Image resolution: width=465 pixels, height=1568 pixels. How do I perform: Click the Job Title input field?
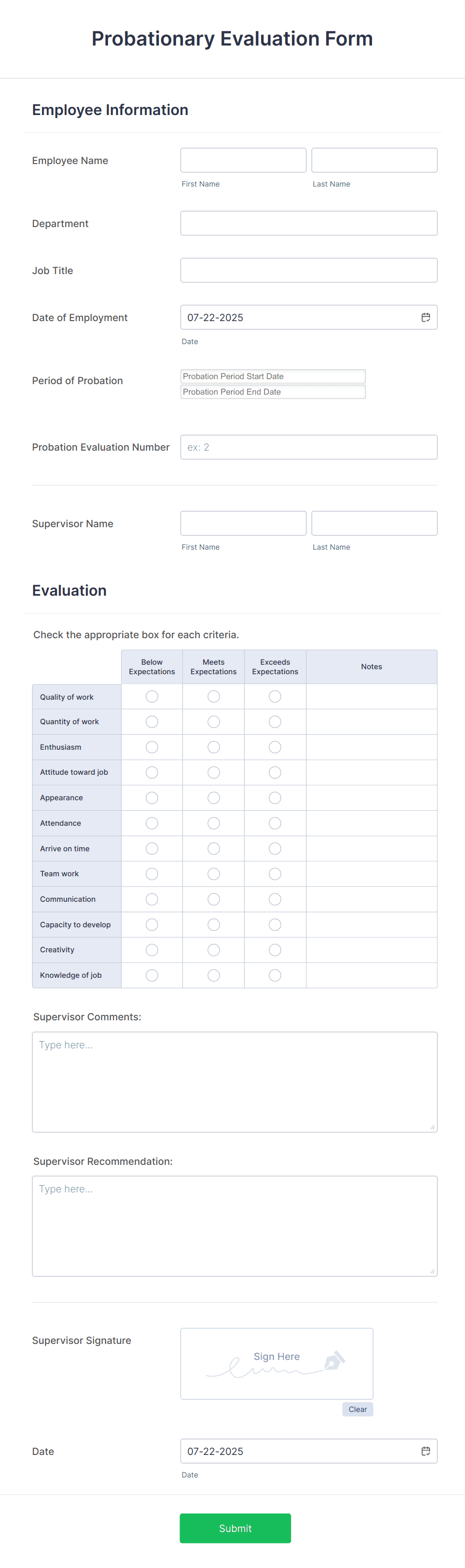point(308,270)
